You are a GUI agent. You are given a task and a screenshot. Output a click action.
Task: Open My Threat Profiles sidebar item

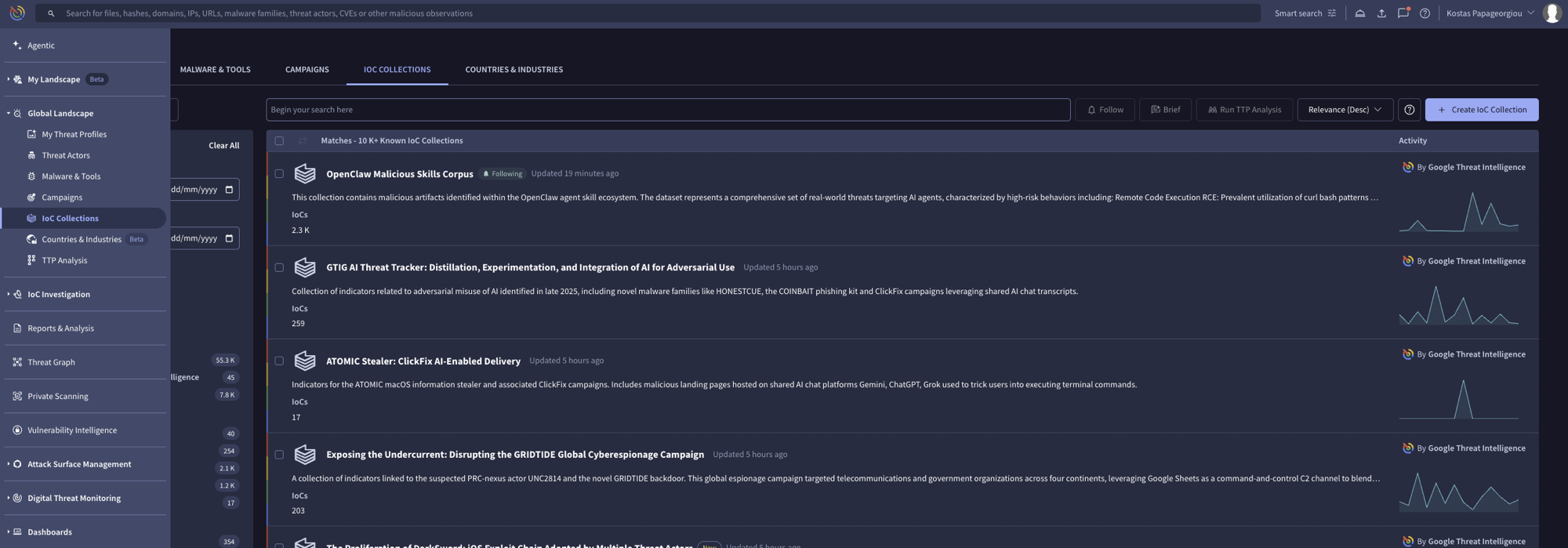[74, 134]
